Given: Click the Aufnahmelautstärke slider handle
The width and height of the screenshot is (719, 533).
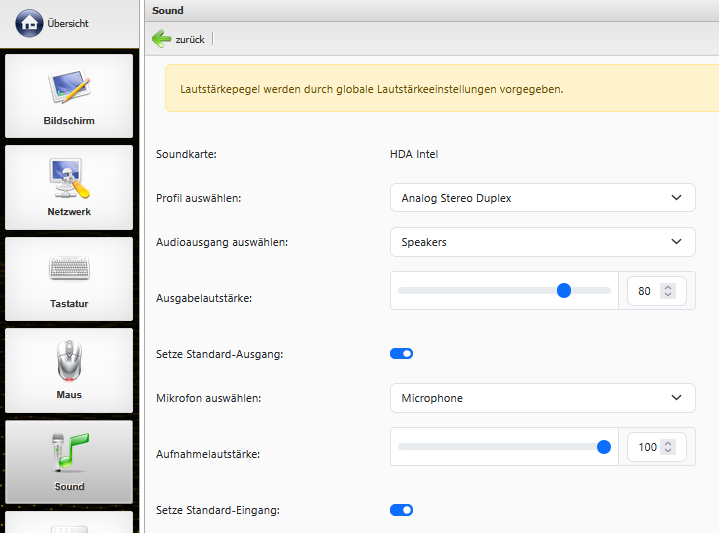Looking at the screenshot, I should click(604, 447).
